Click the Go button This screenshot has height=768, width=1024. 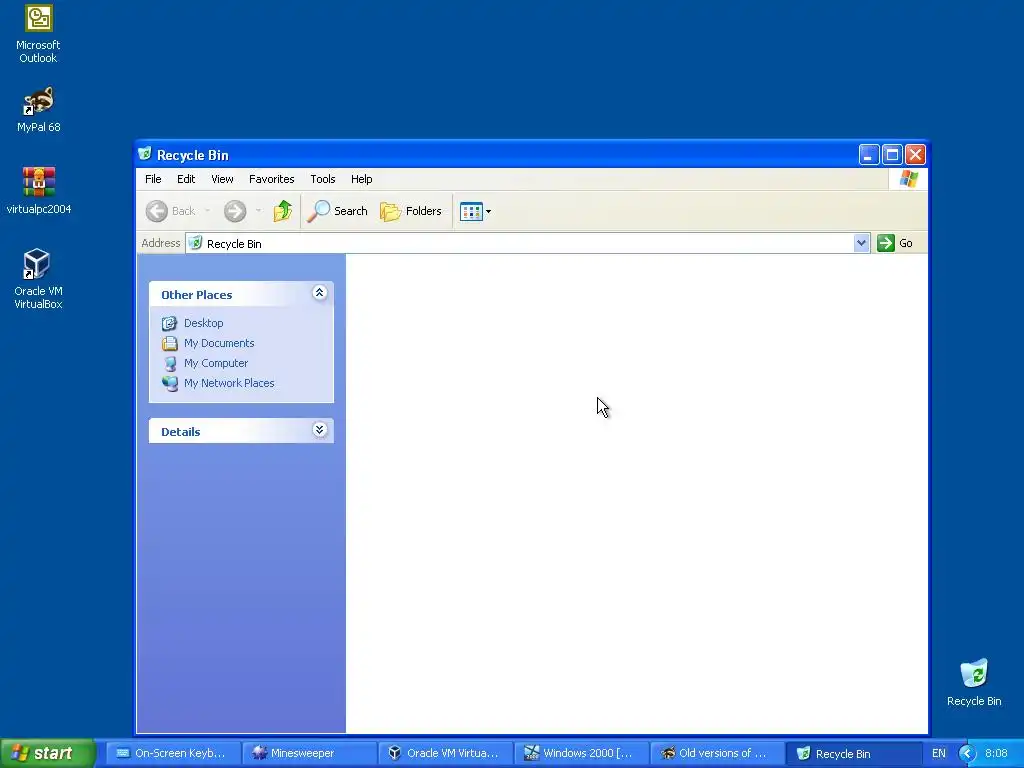(895, 243)
